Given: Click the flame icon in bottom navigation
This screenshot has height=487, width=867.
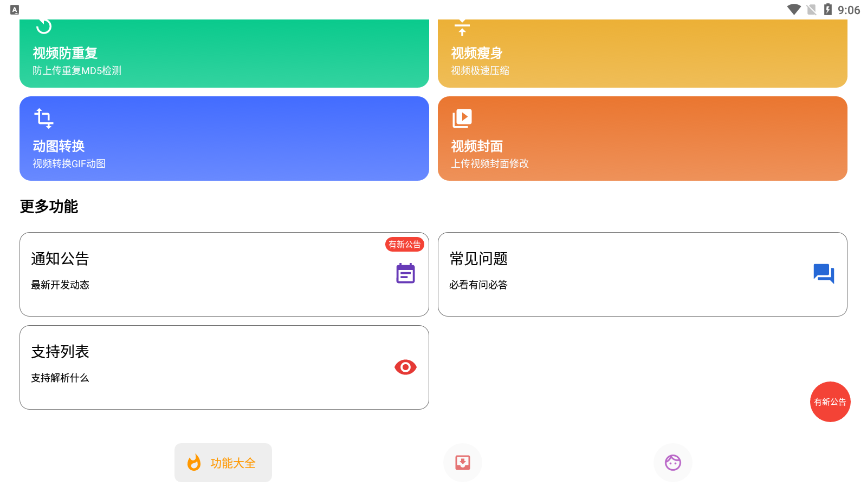Looking at the screenshot, I should 194,463.
